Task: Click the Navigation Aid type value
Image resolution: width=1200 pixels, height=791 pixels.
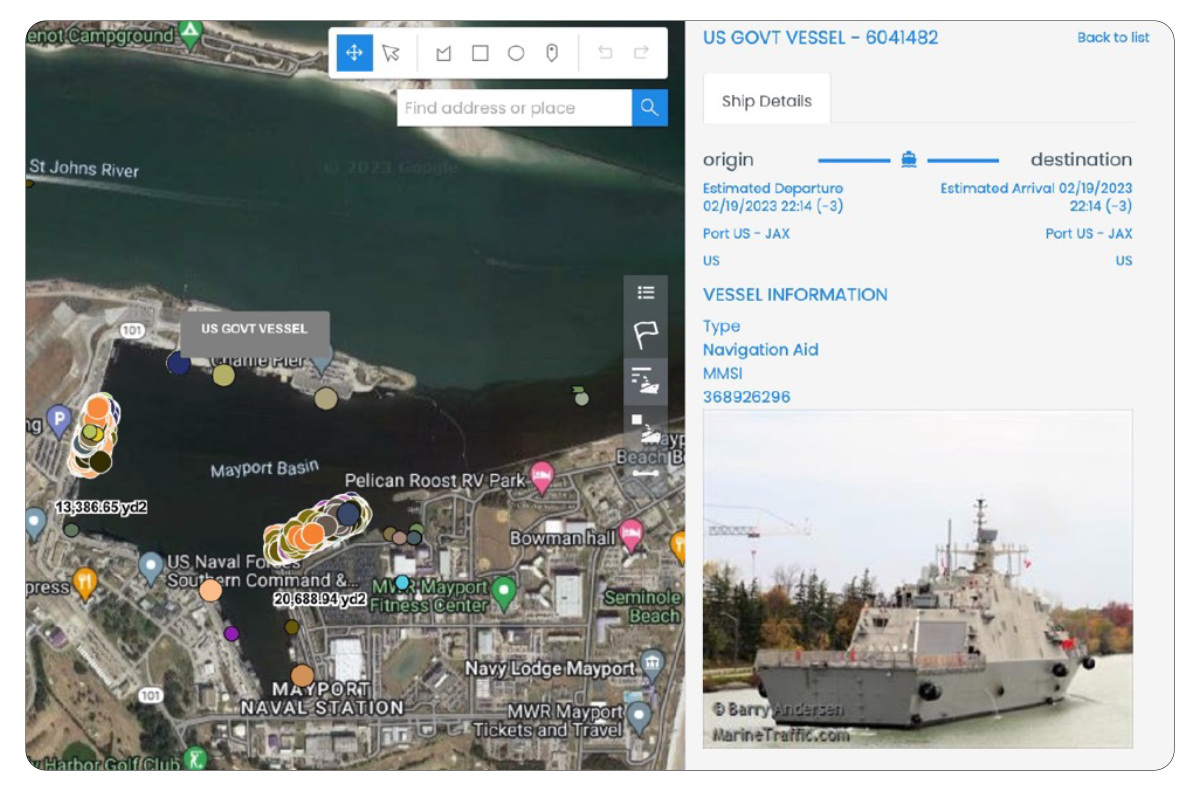Action: tap(760, 350)
